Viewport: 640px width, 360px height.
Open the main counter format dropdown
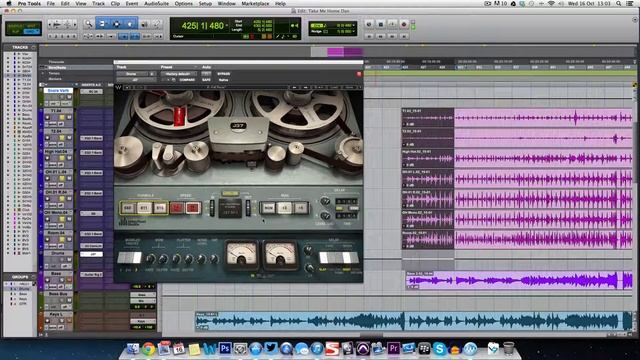click(227, 26)
